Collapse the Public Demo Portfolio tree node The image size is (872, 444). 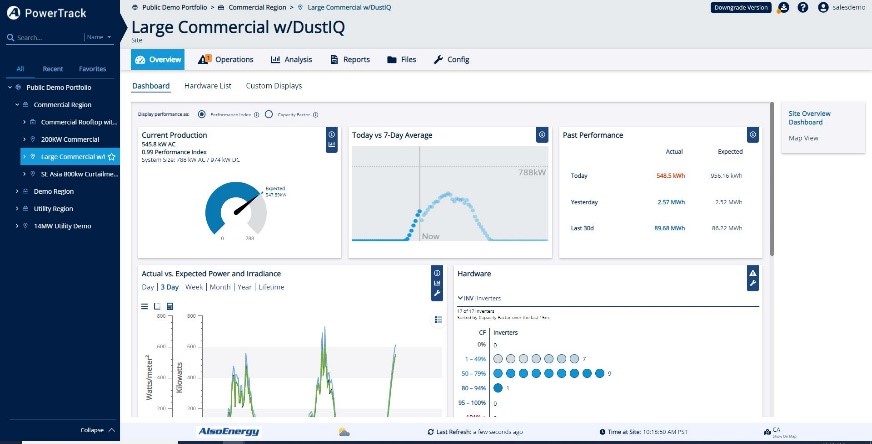pos(9,87)
